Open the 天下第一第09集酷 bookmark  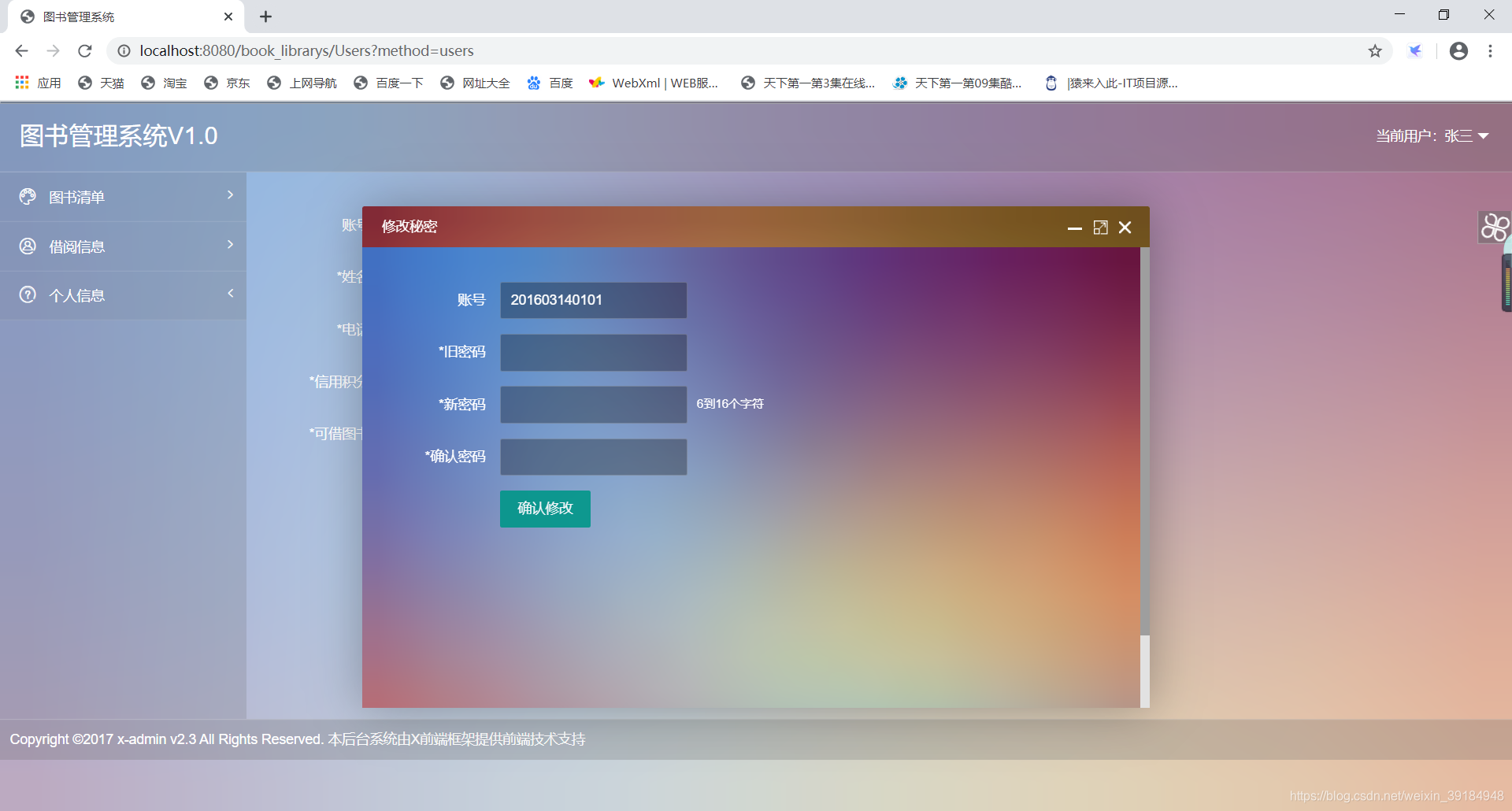(957, 83)
